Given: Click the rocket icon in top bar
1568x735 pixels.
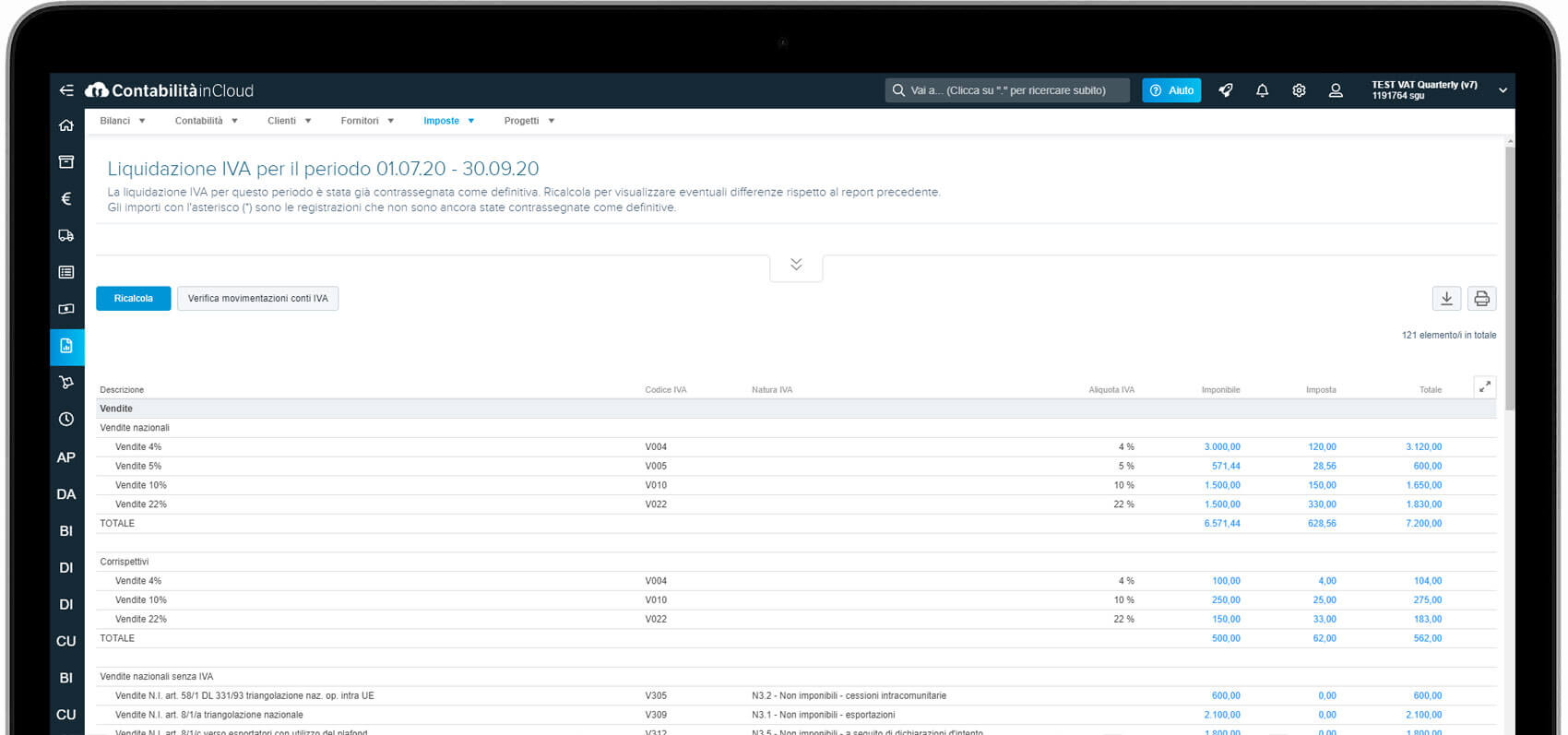Looking at the screenshot, I should coord(1226,90).
